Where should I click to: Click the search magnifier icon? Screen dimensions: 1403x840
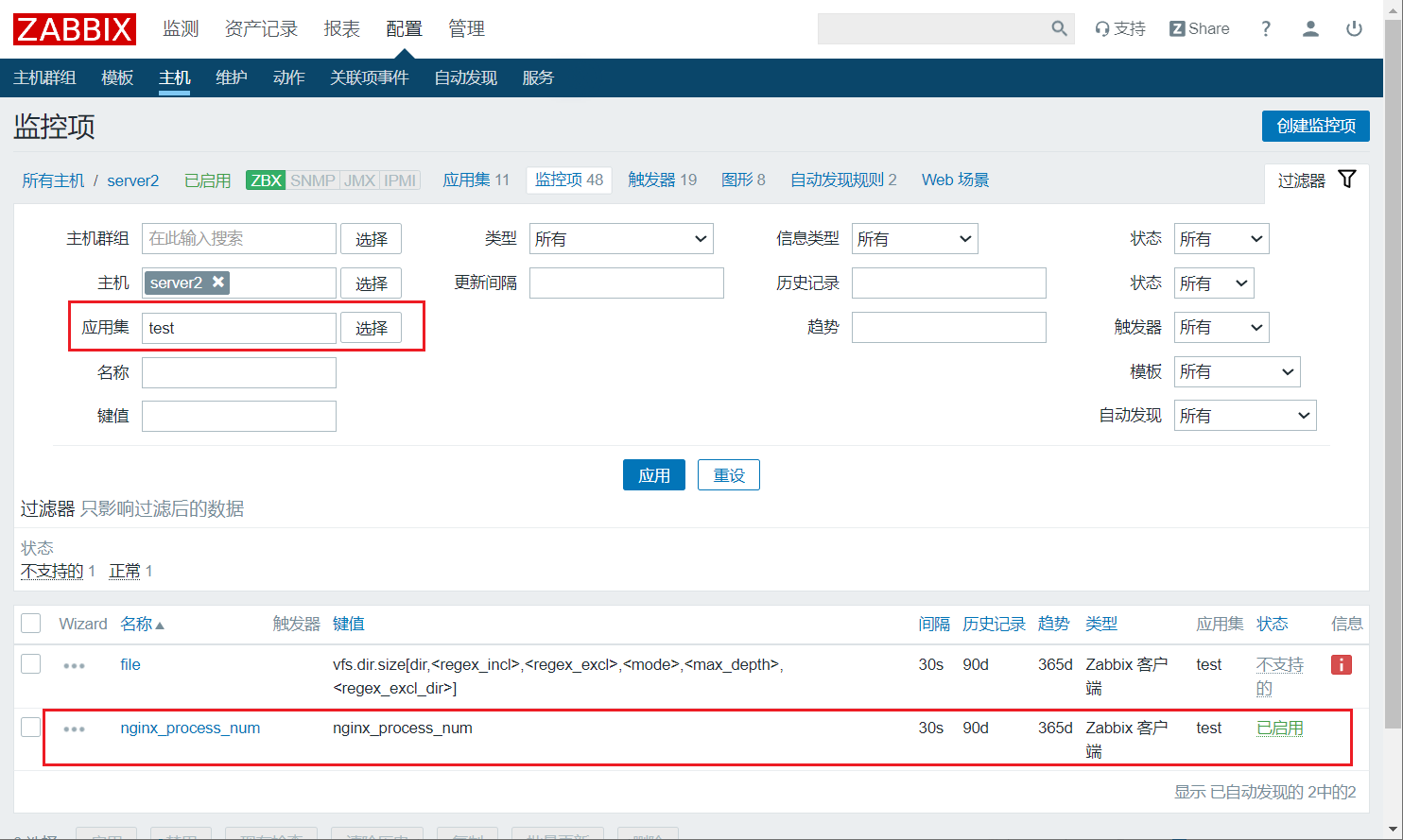[1059, 29]
